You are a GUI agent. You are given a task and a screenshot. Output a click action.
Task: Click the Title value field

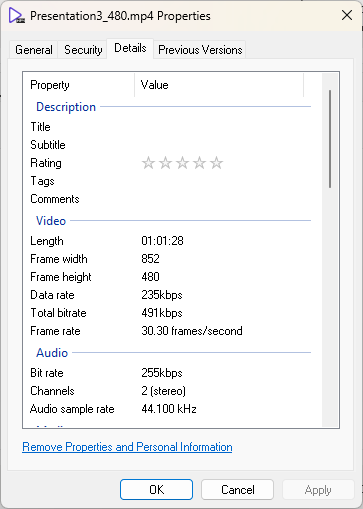[223, 127]
